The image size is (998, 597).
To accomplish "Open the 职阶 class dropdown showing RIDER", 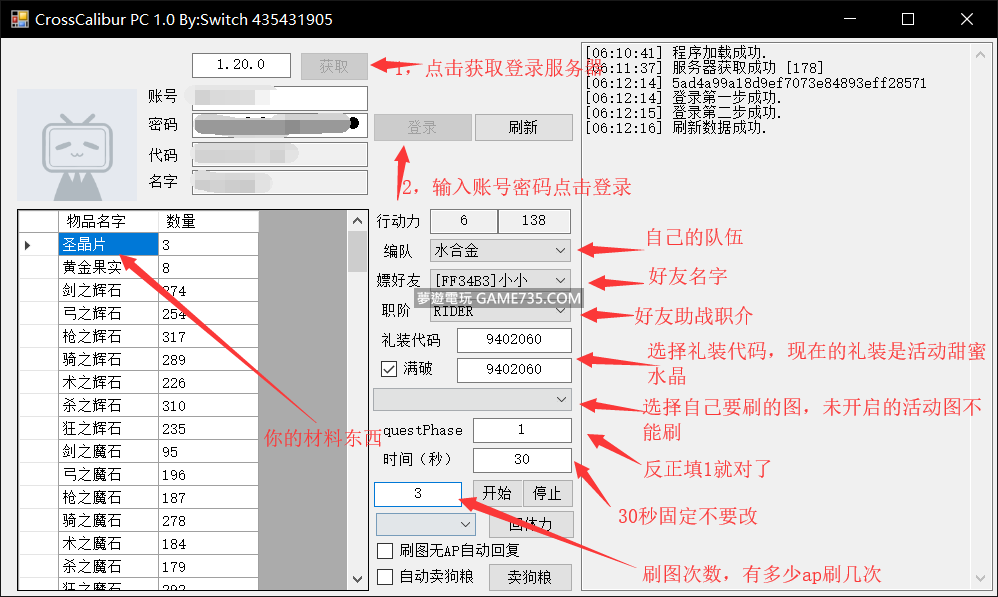I will pos(500,311).
